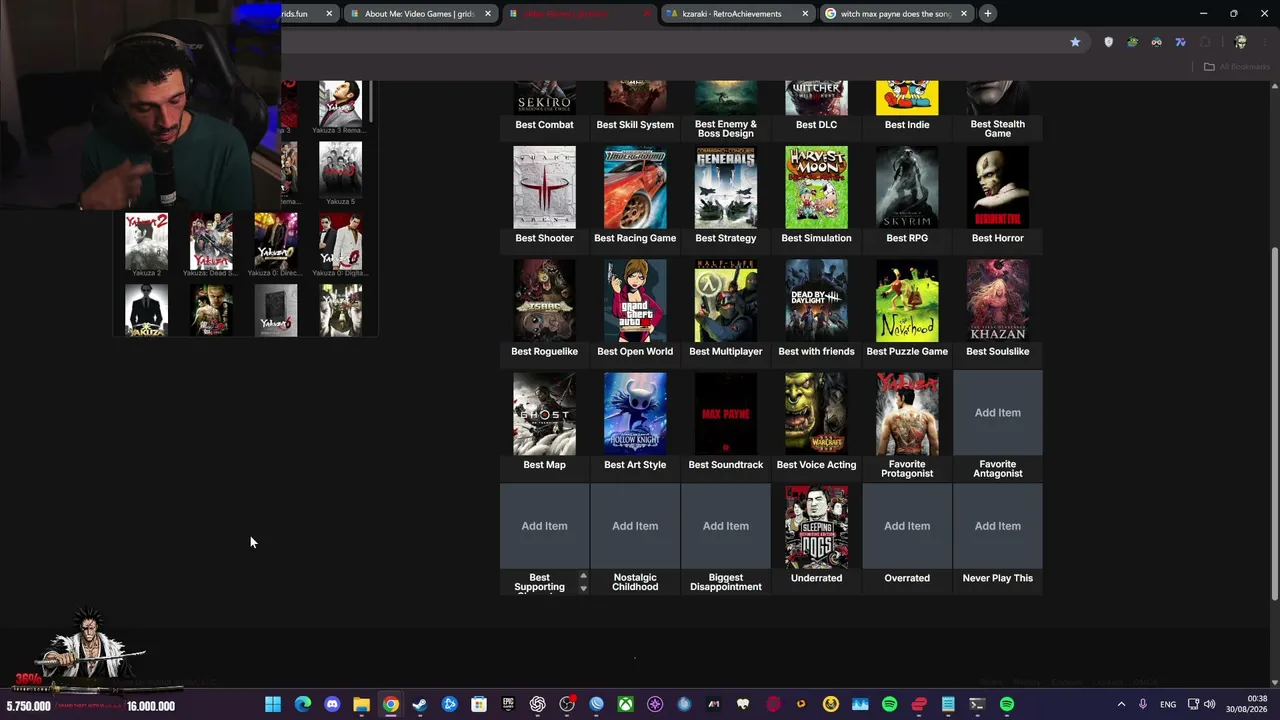Select the Warcraft Best Voice Acting cover
The width and height of the screenshot is (1280, 720).
(x=816, y=414)
